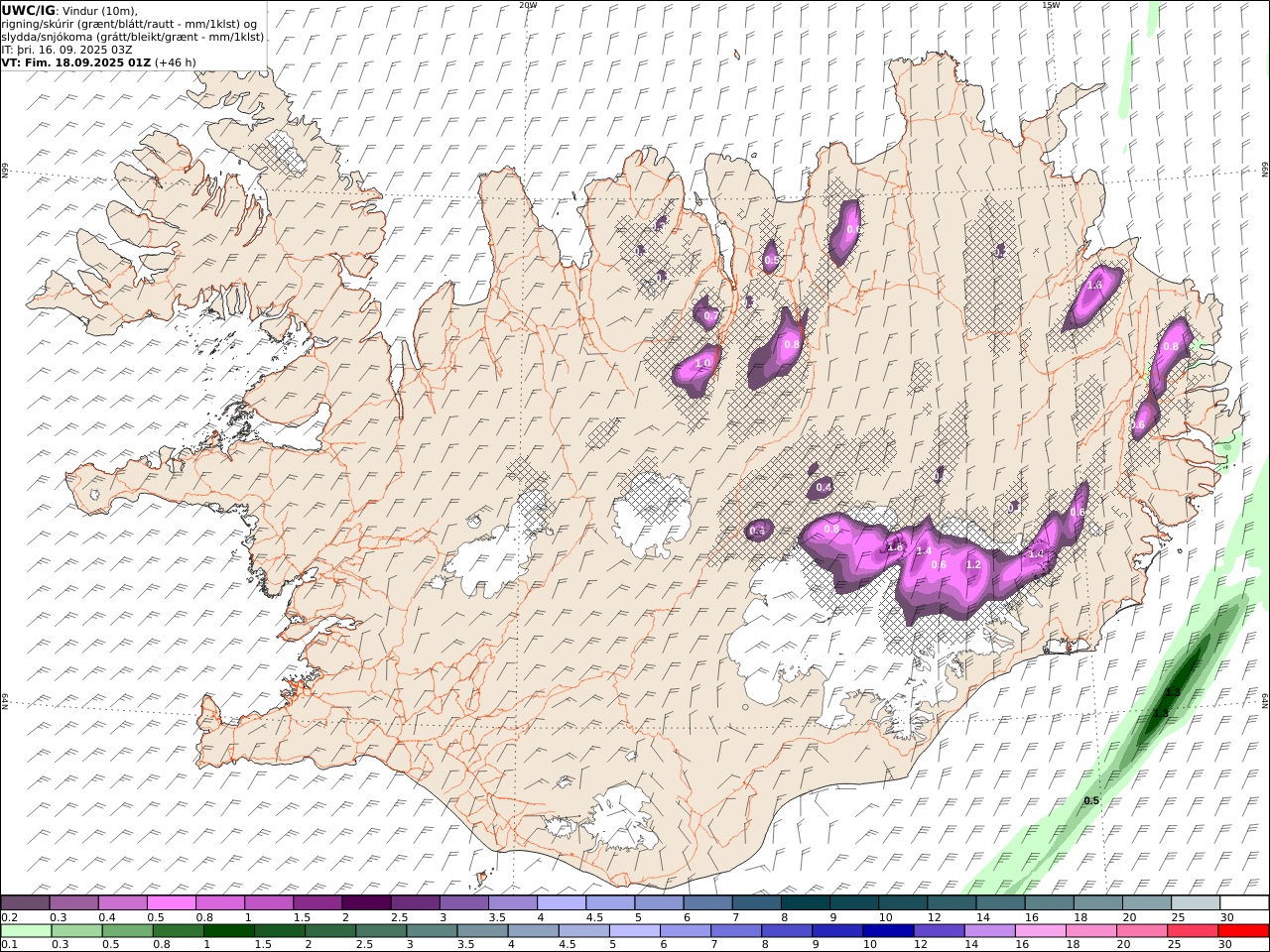1270x952 pixels.
Task: Click the top-row legend swatch between 0.2 and 0.3
Action: pyautogui.click(x=25, y=902)
